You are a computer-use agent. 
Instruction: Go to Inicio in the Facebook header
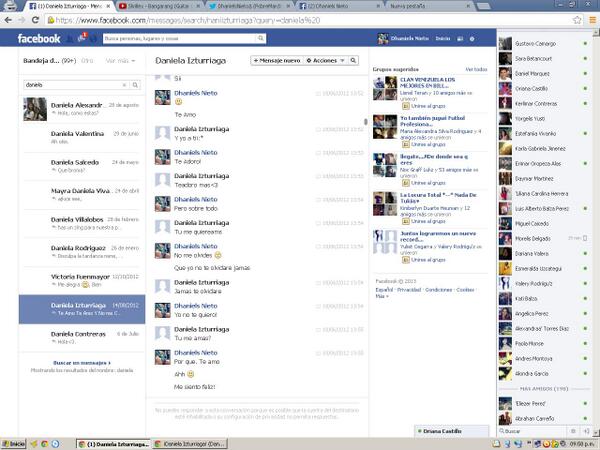coord(443,39)
